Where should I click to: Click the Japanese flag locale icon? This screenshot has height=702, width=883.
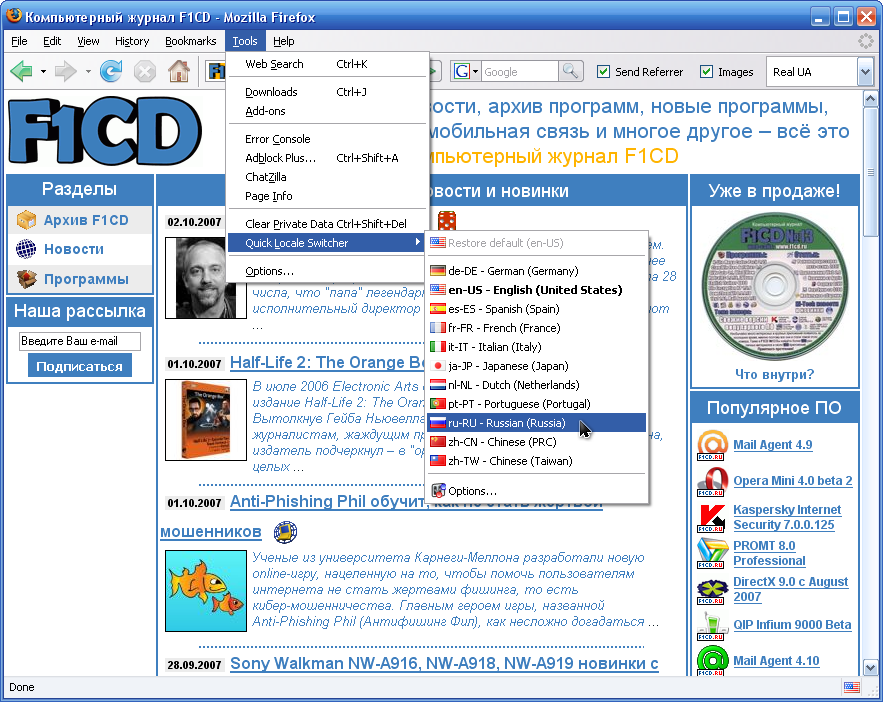pos(438,366)
